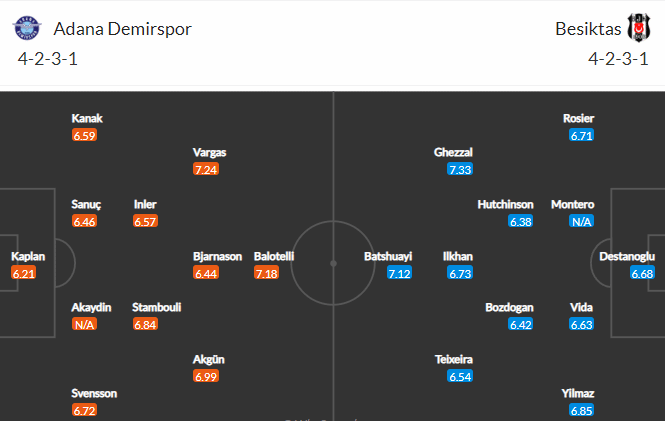This screenshot has width=665, height=421.
Task: Click Vargas player name
Action: [210, 152]
